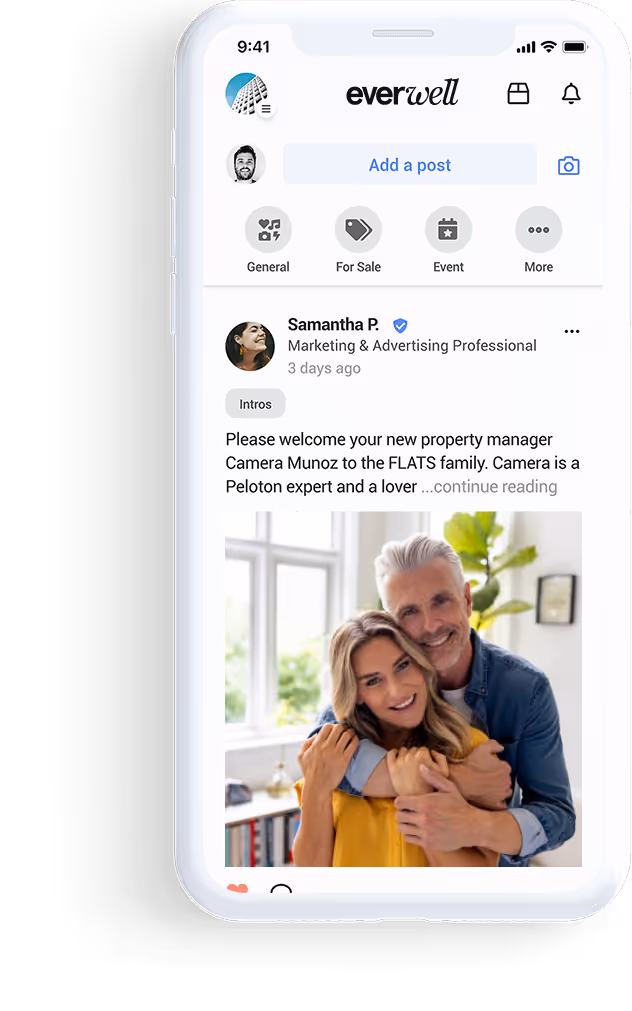Open Samantha P.'s profile name
The height and width of the screenshot is (1011, 632).
coord(333,324)
